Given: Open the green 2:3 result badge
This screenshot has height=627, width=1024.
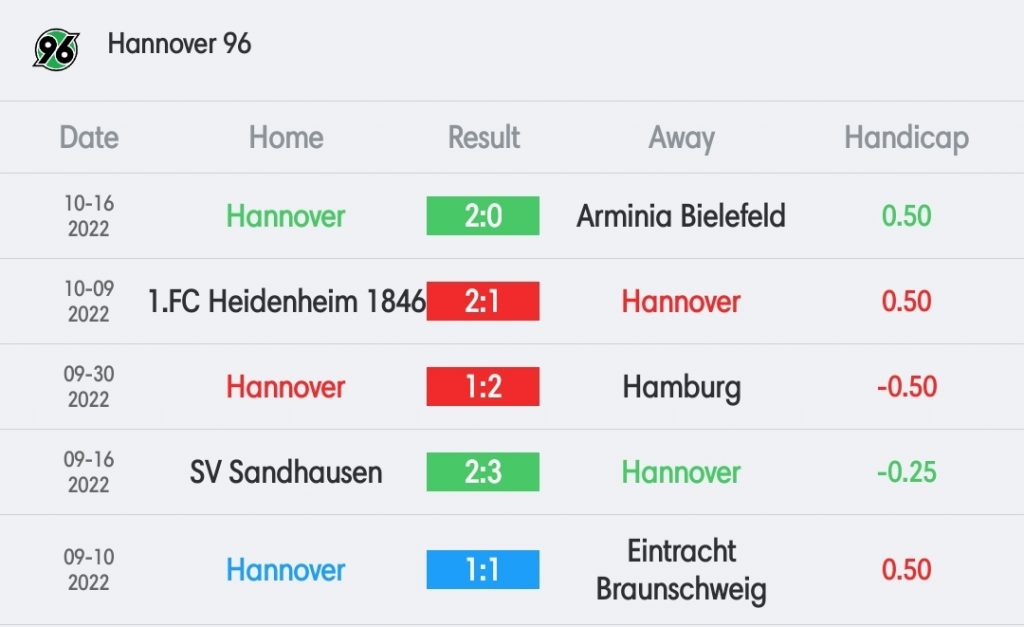Looking at the screenshot, I should [483, 472].
